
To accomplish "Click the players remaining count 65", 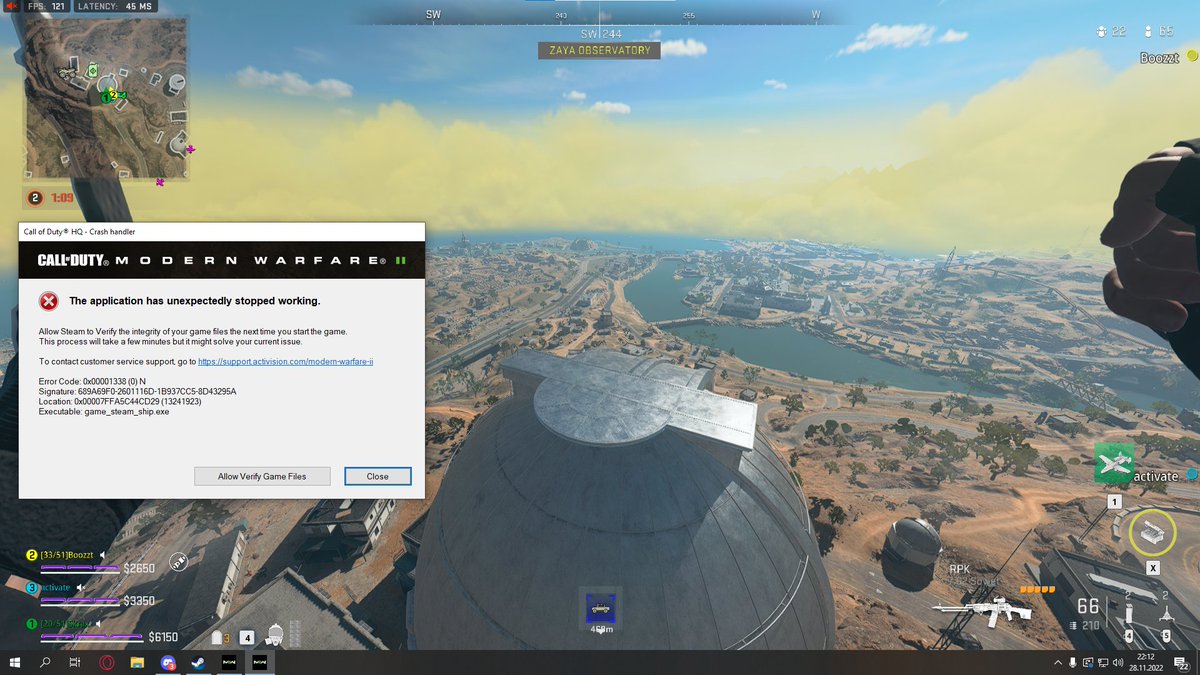I will tap(1166, 32).
